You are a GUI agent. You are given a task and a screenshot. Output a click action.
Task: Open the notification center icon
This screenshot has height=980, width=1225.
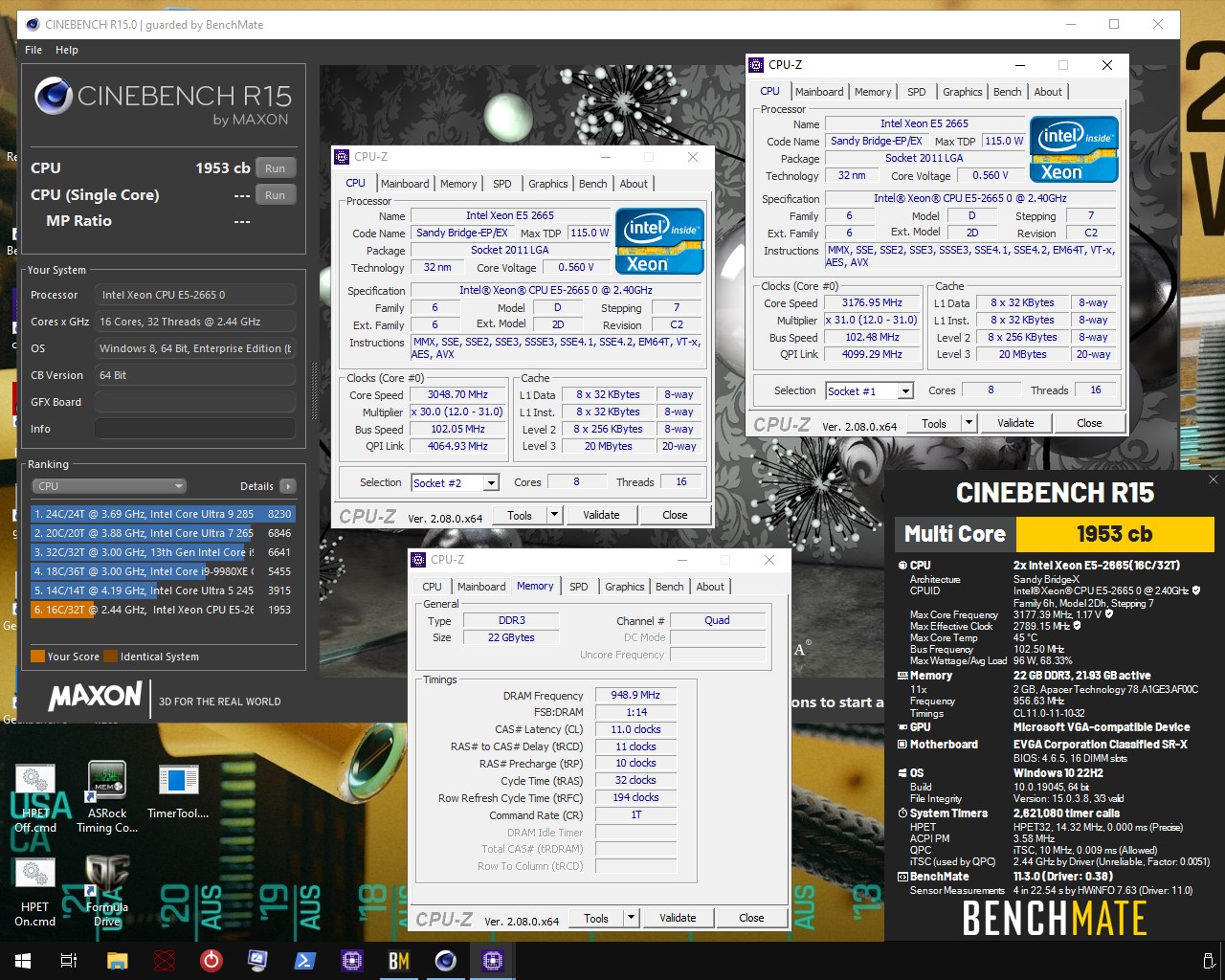[x=1208, y=961]
